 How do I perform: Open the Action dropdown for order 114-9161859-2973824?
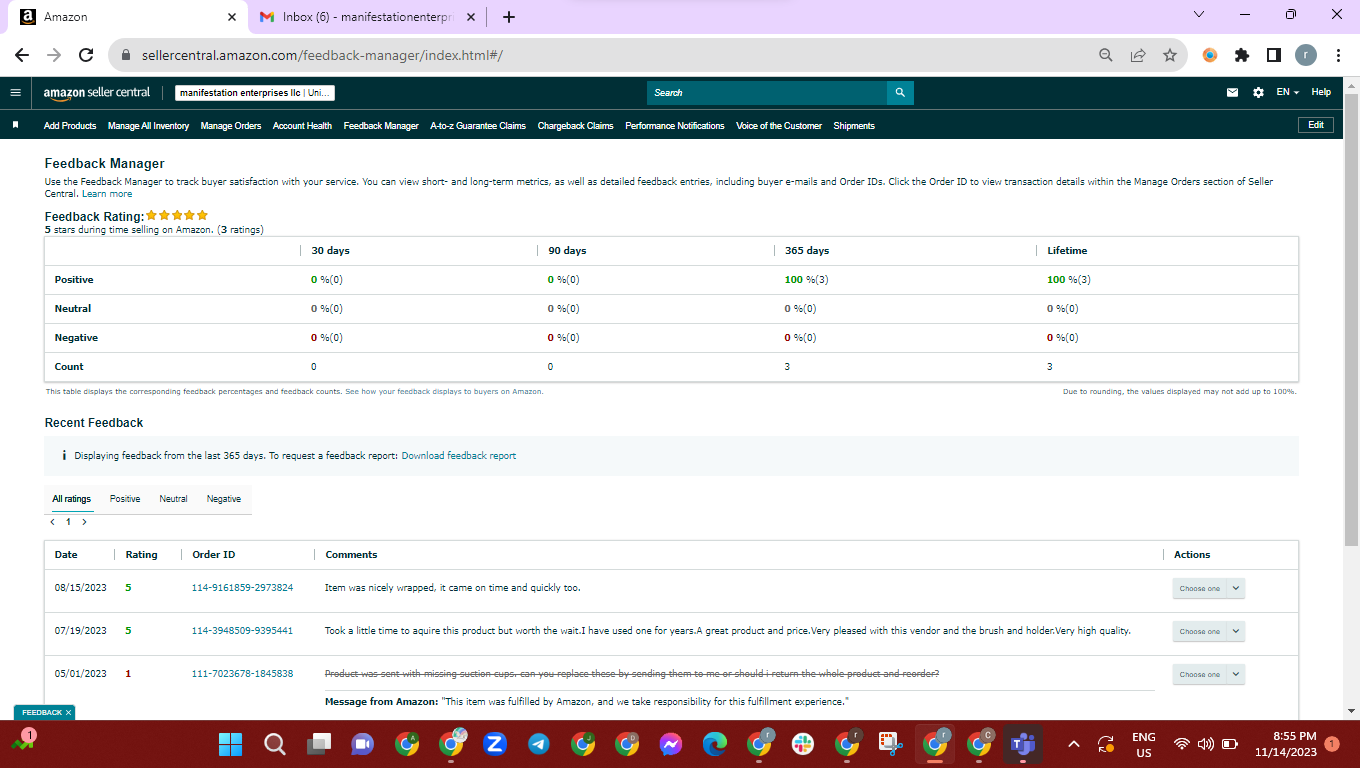(1208, 589)
